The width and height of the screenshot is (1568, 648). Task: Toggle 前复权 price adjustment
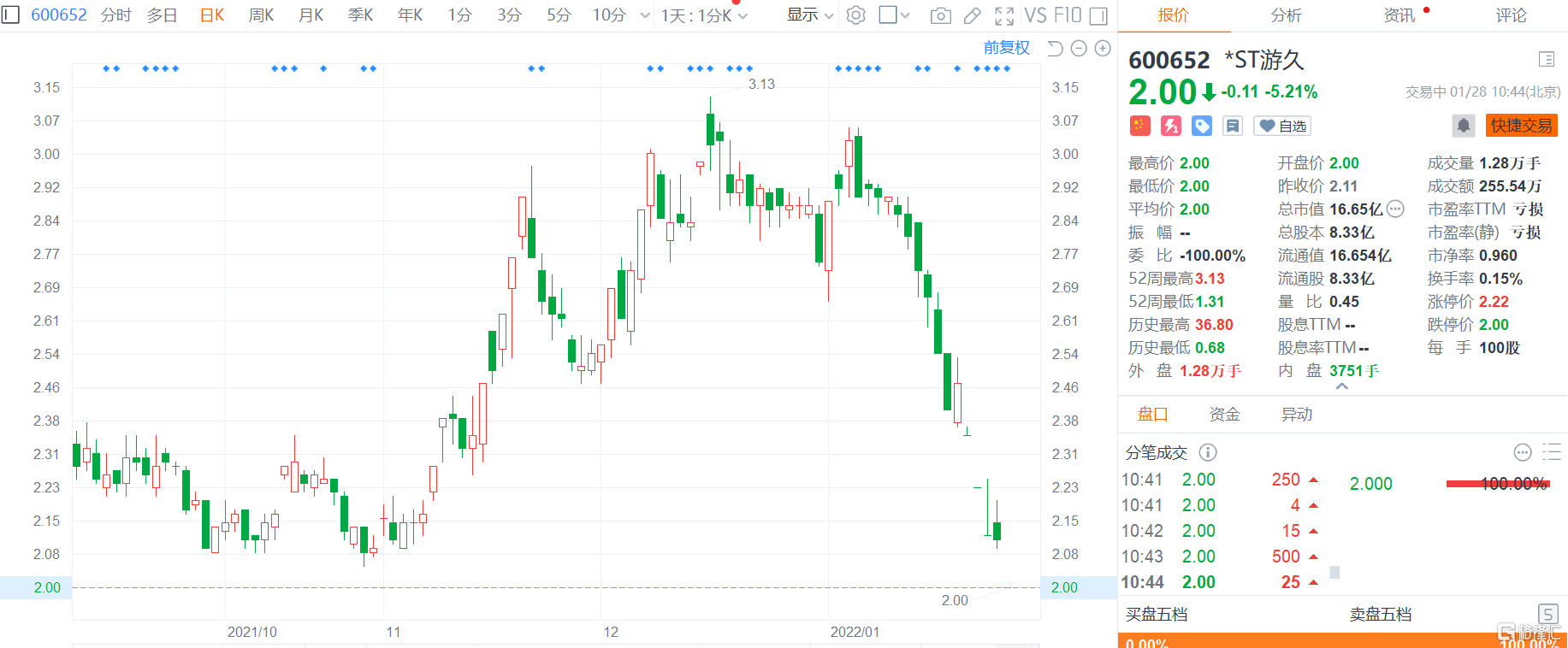(x=1007, y=48)
